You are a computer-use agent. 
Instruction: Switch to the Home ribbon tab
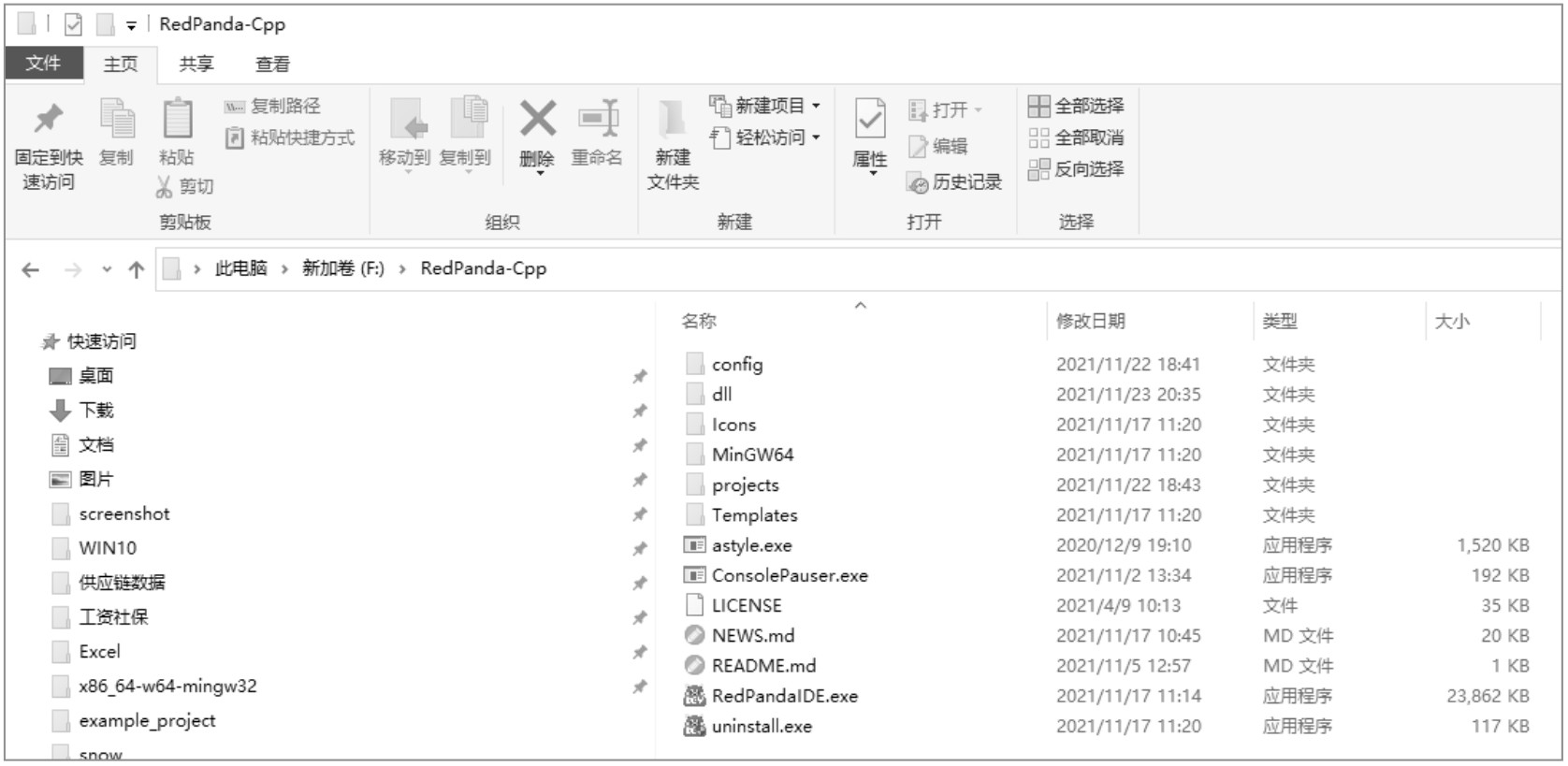pos(121,64)
